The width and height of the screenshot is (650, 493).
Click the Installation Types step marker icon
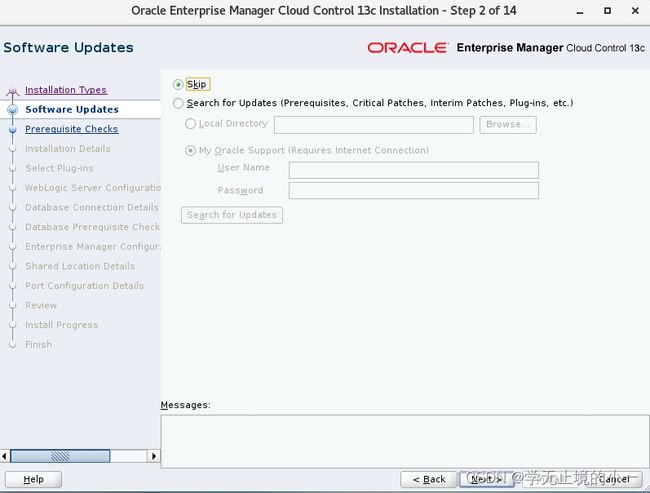[x=12, y=91]
